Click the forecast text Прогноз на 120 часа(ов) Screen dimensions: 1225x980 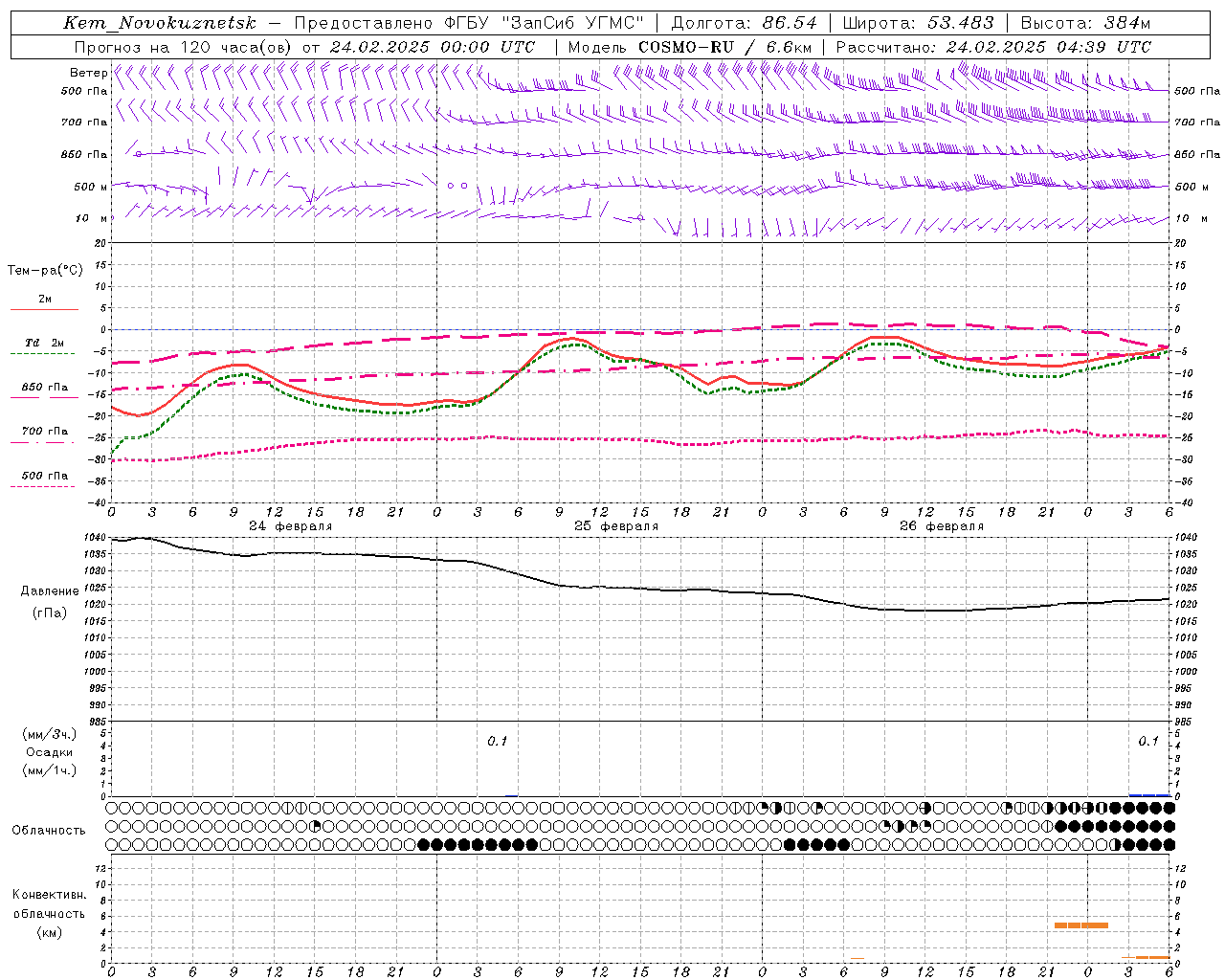[x=185, y=47]
